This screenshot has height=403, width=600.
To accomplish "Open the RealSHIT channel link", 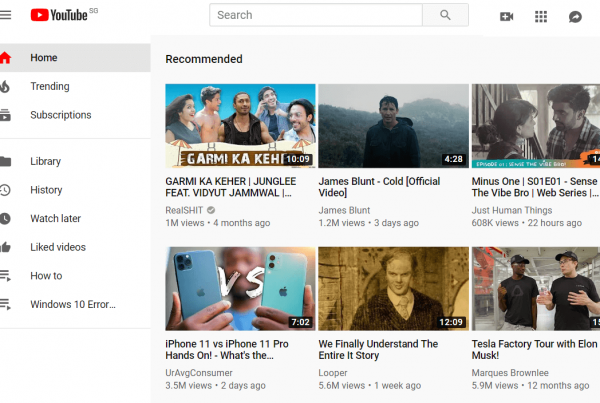I will point(184,210).
